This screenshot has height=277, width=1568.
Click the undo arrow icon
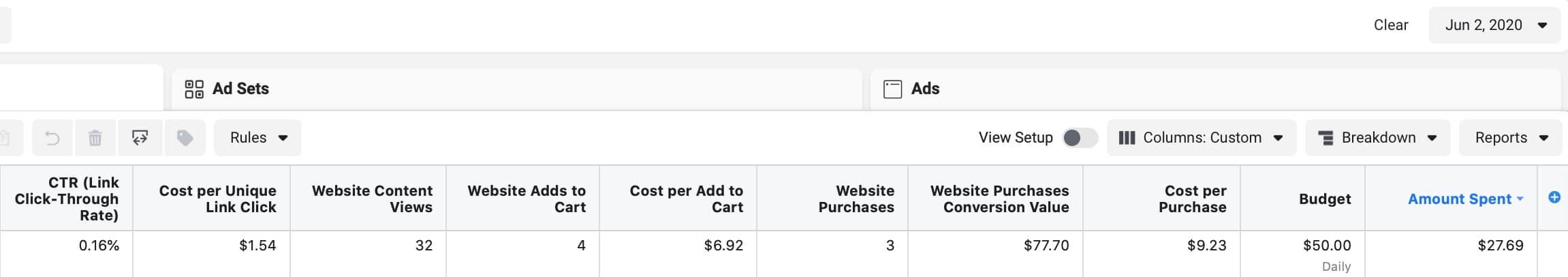click(52, 138)
